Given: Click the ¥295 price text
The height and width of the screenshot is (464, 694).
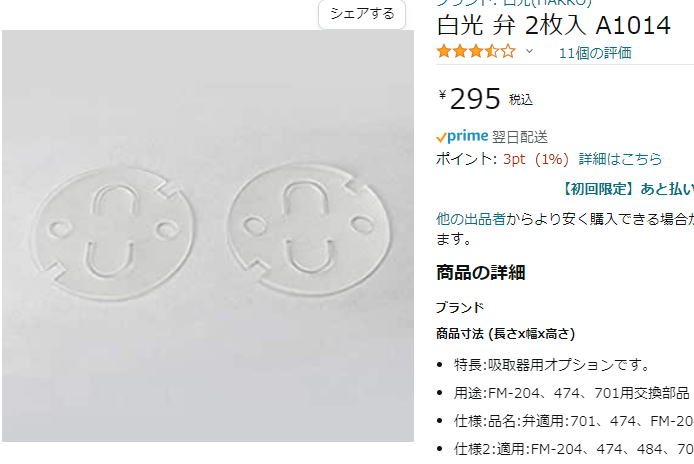Looking at the screenshot, I should 470,99.
